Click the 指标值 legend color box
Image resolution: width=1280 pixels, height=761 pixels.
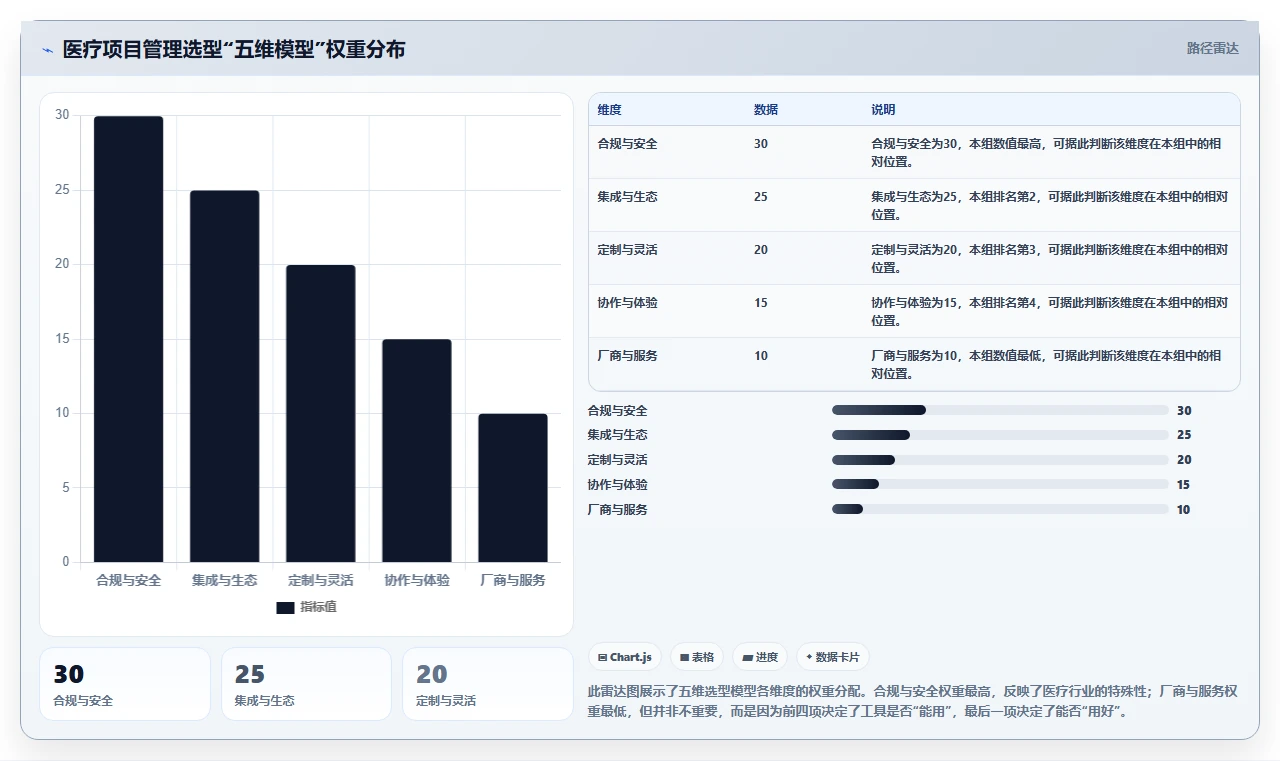point(285,607)
